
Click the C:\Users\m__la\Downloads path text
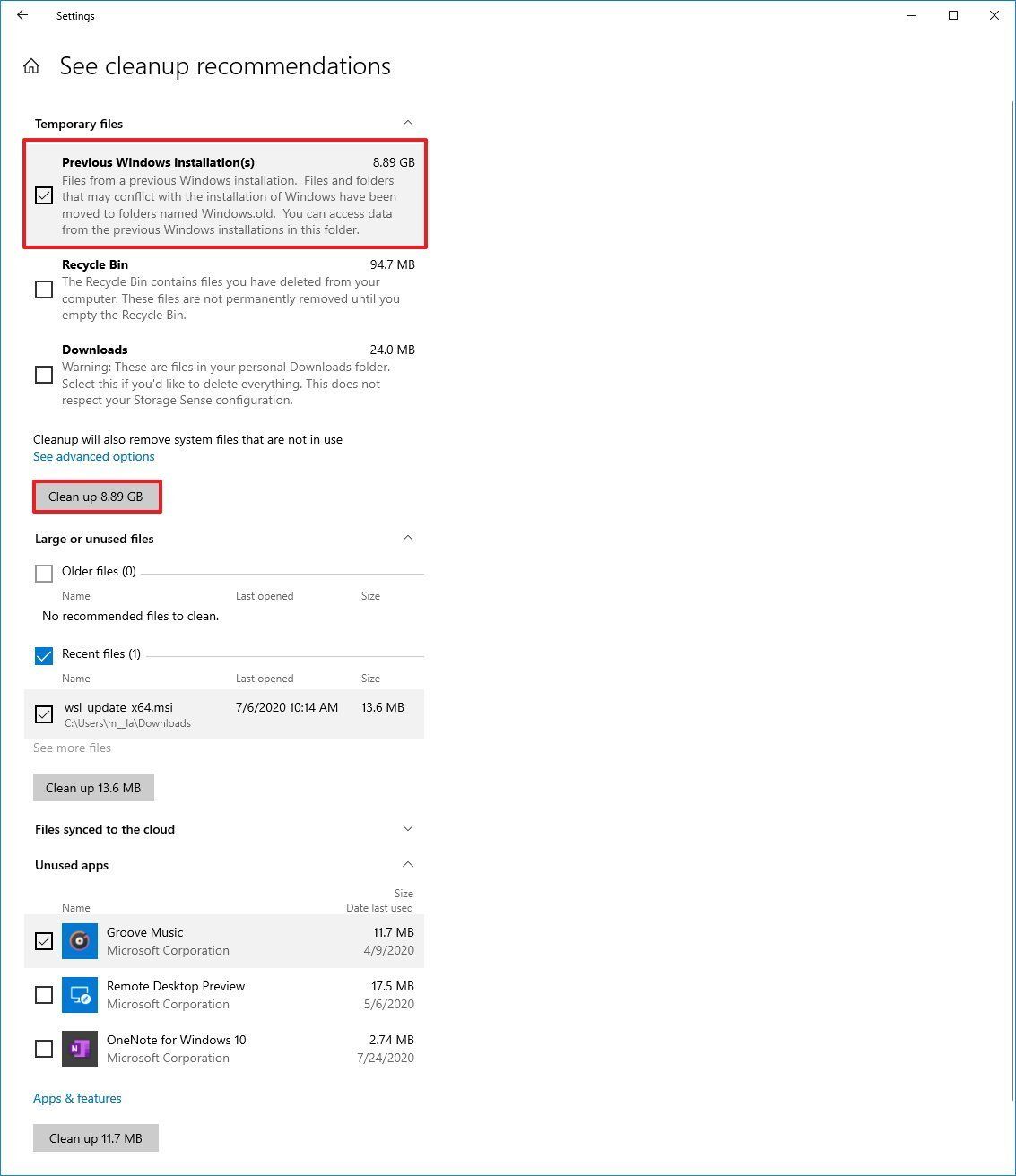[x=127, y=723]
